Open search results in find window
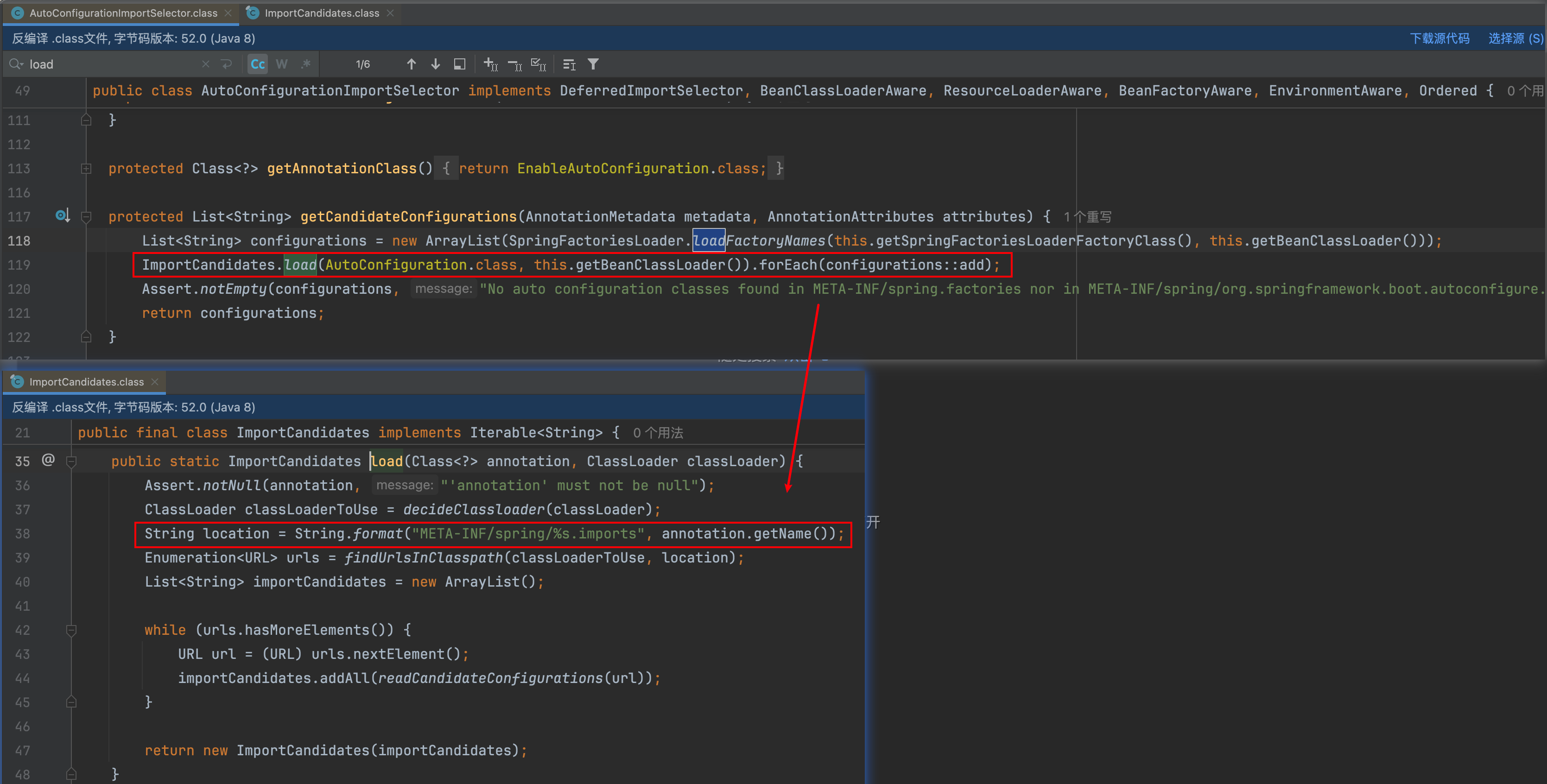This screenshot has height=784, width=1547. [459, 64]
